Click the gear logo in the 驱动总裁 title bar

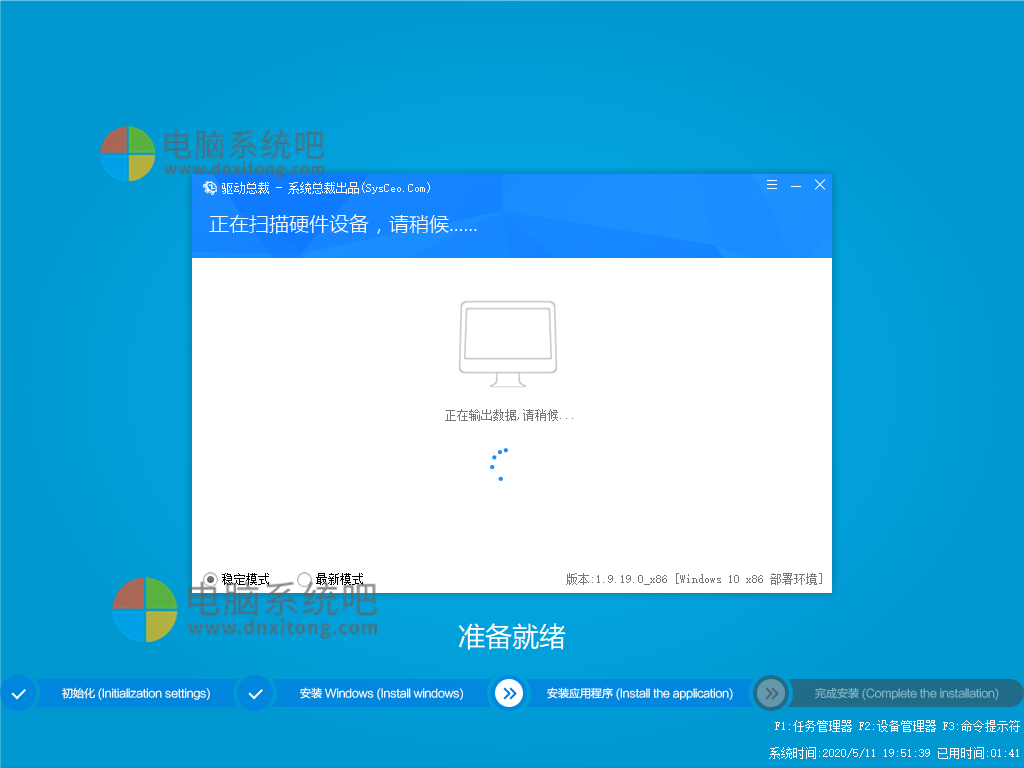(210, 188)
